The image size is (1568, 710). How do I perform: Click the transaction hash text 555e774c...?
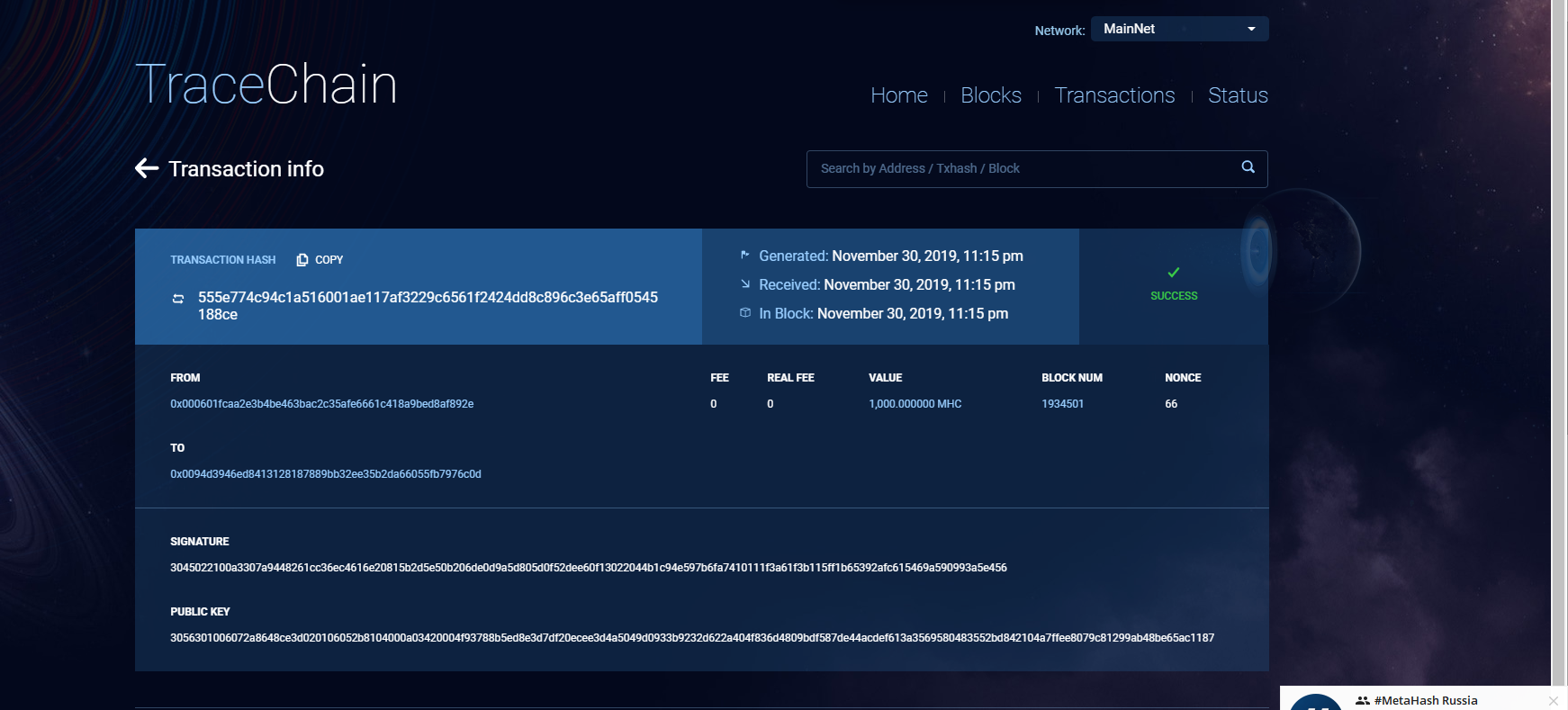(428, 306)
